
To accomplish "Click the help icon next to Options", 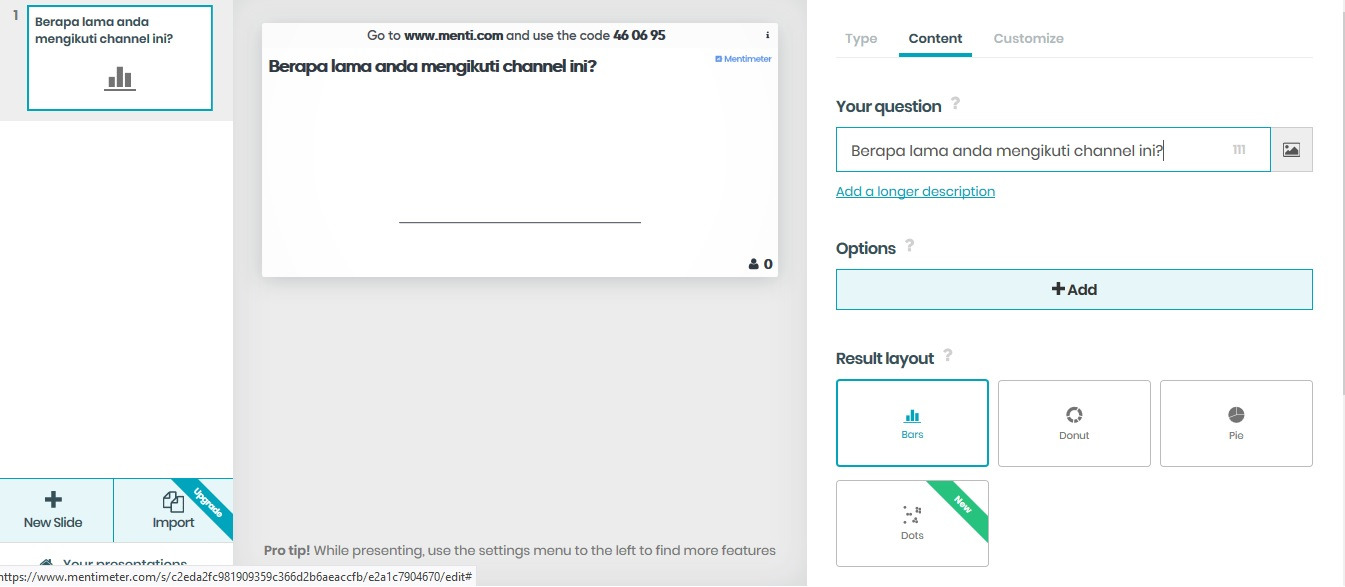I will pyautogui.click(x=909, y=245).
